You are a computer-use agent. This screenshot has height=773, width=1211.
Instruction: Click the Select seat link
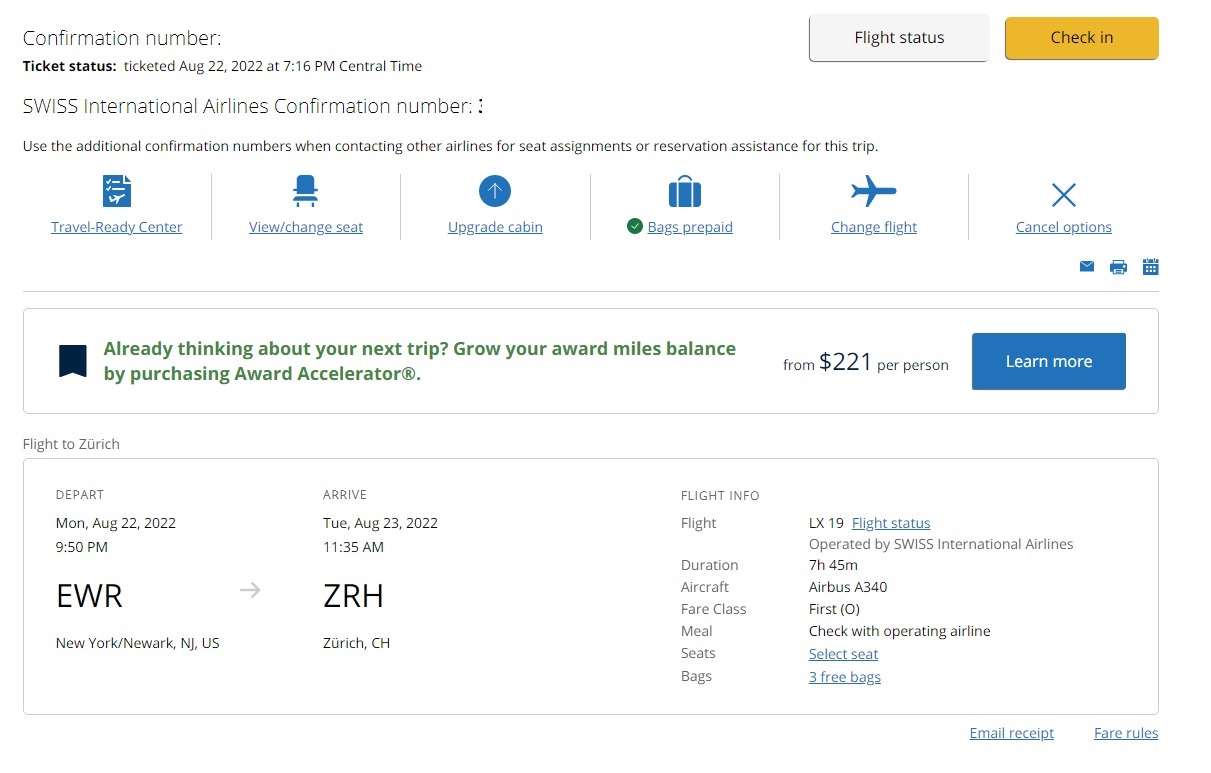click(844, 654)
